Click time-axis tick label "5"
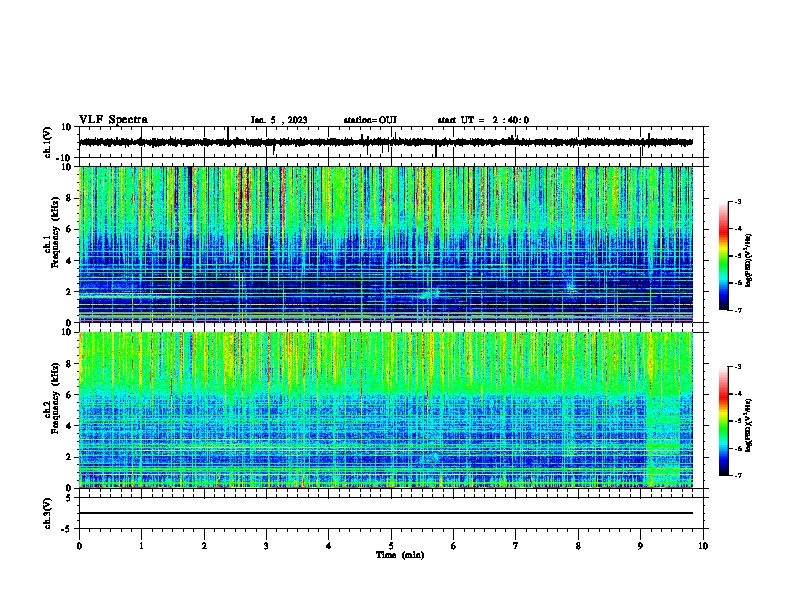792x612 pixels. tap(391, 546)
